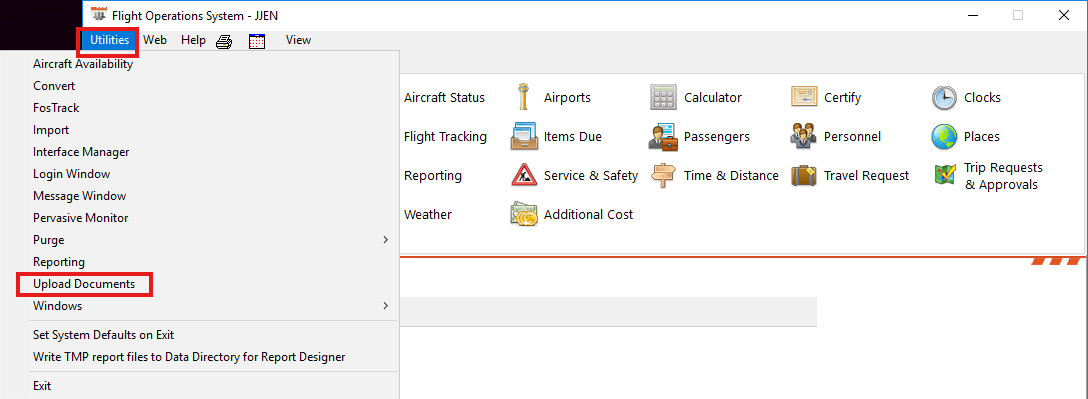This screenshot has height=399, width=1088.
Task: Expand the Windows submenu arrow
Action: coord(386,305)
